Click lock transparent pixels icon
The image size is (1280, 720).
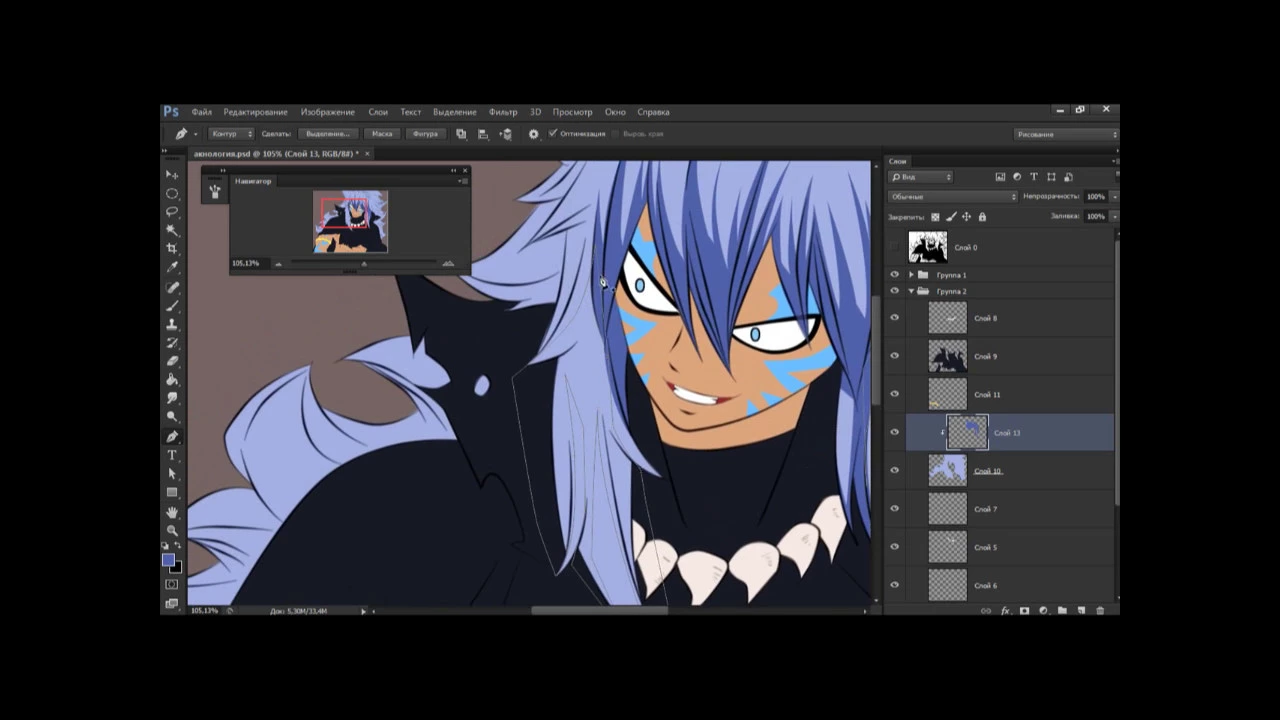(x=936, y=216)
